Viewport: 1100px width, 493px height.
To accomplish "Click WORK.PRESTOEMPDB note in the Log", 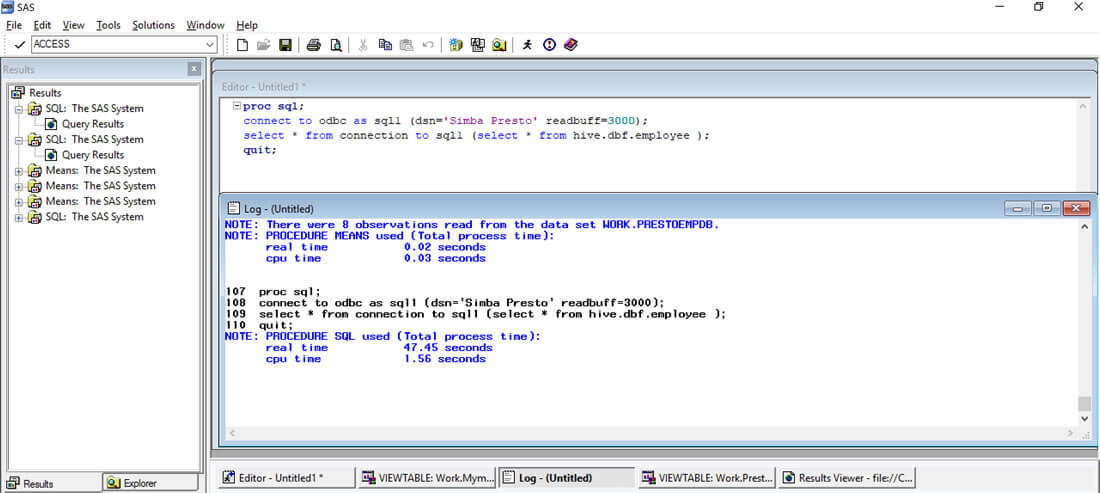I will coord(472,224).
